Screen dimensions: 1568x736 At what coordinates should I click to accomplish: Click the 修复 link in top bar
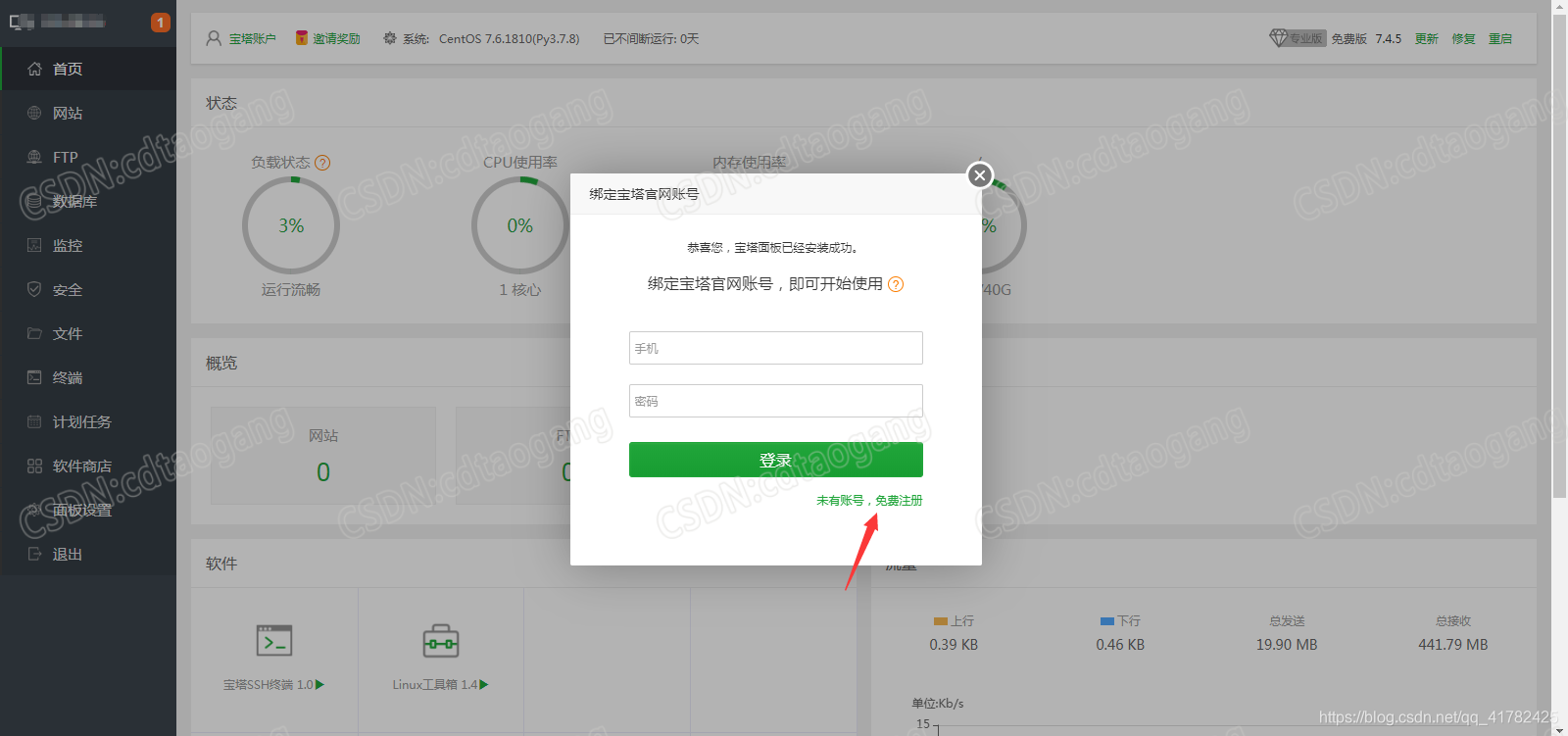1464,39
